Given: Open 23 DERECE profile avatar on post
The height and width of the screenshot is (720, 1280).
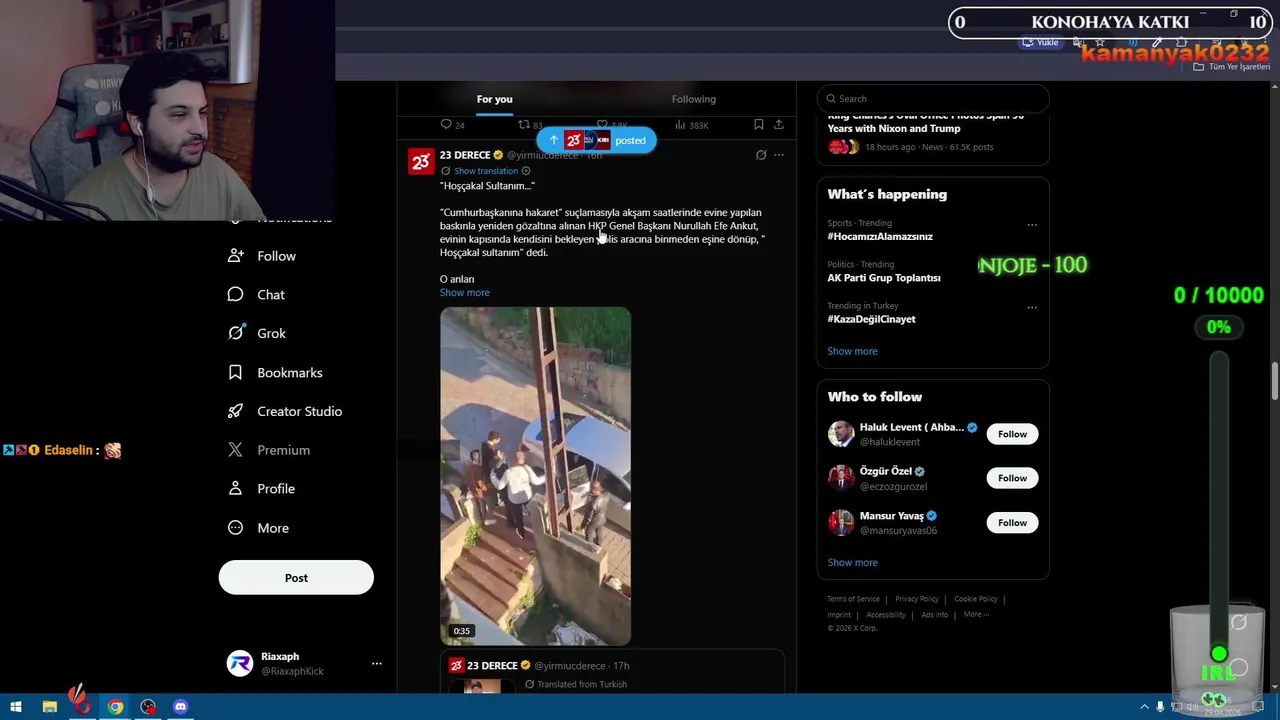Looking at the screenshot, I should tap(421, 161).
